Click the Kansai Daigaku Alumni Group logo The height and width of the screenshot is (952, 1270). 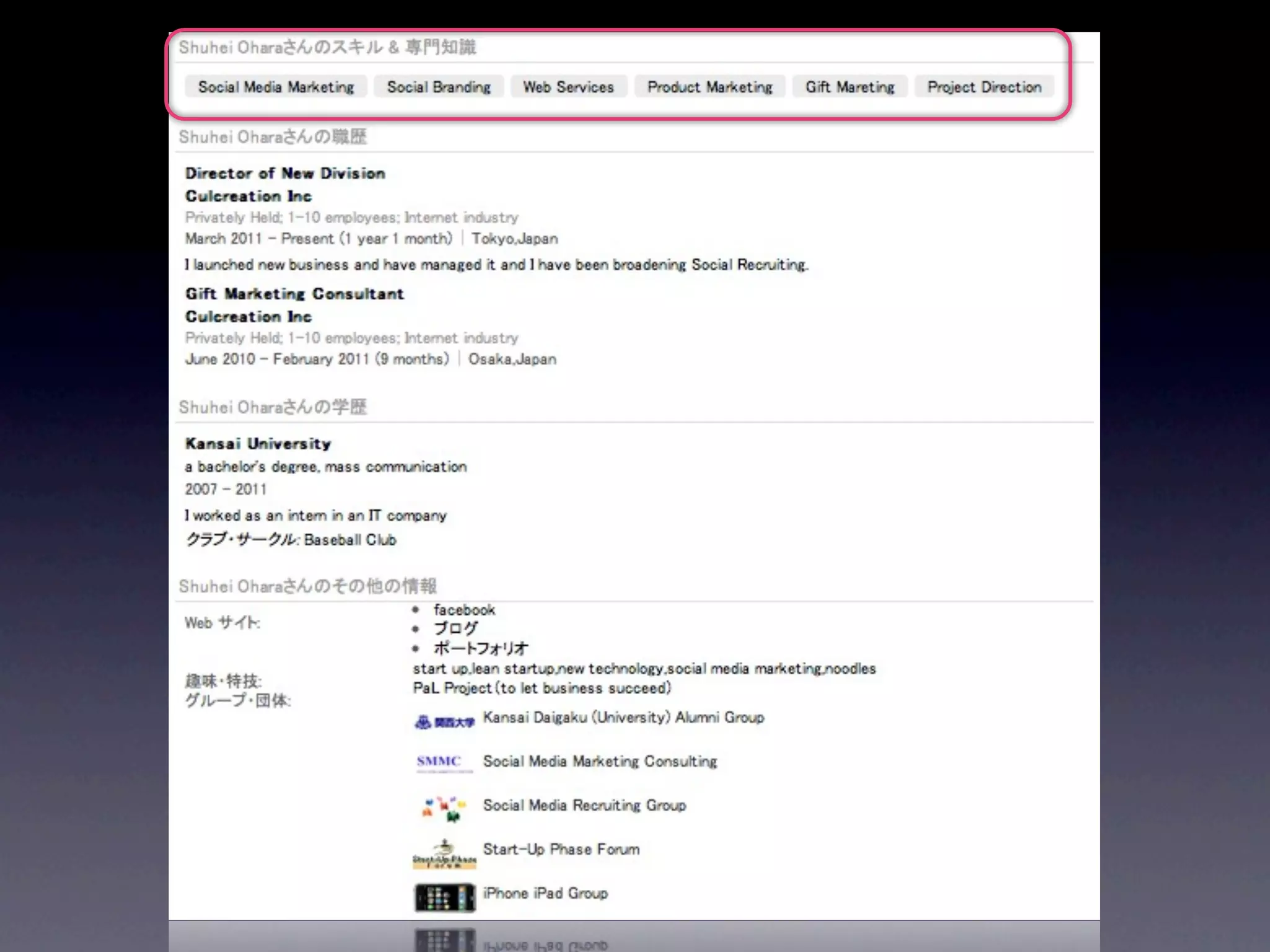(x=444, y=721)
